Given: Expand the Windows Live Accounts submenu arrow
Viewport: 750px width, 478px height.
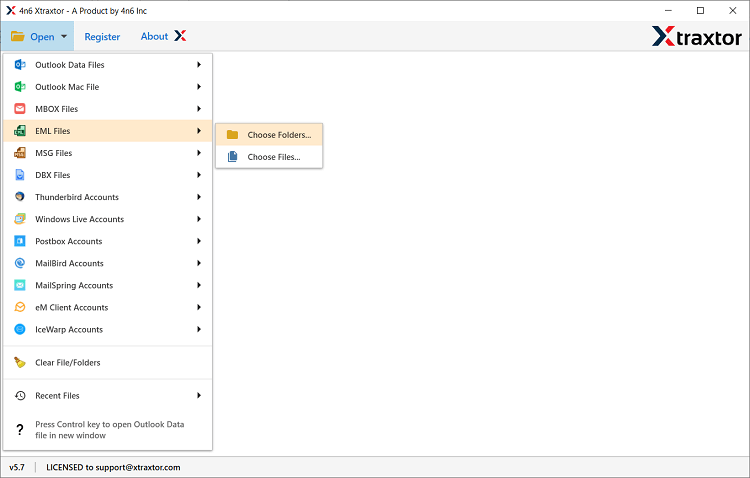Looking at the screenshot, I should coord(199,219).
